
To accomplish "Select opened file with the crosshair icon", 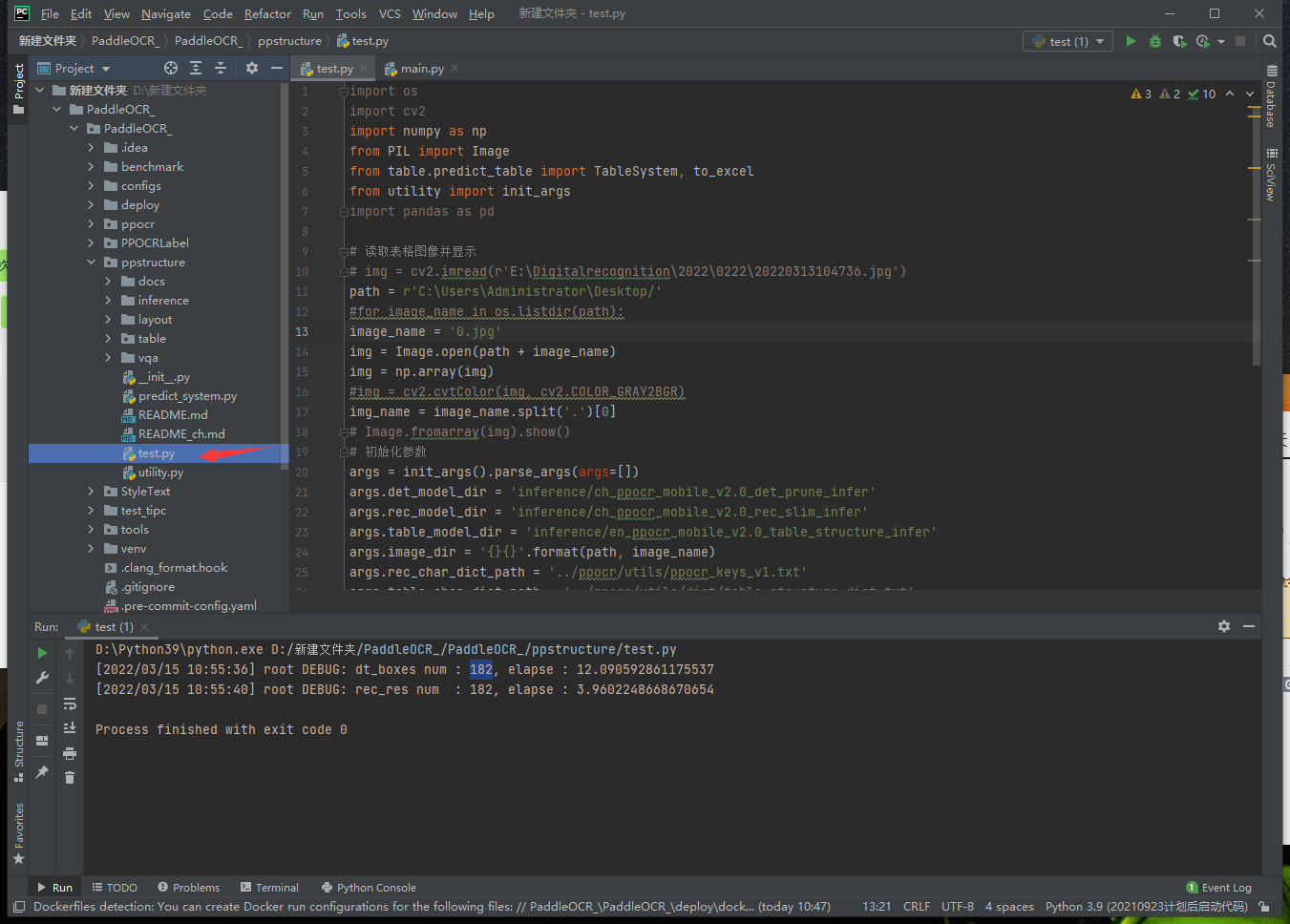I will (x=171, y=68).
